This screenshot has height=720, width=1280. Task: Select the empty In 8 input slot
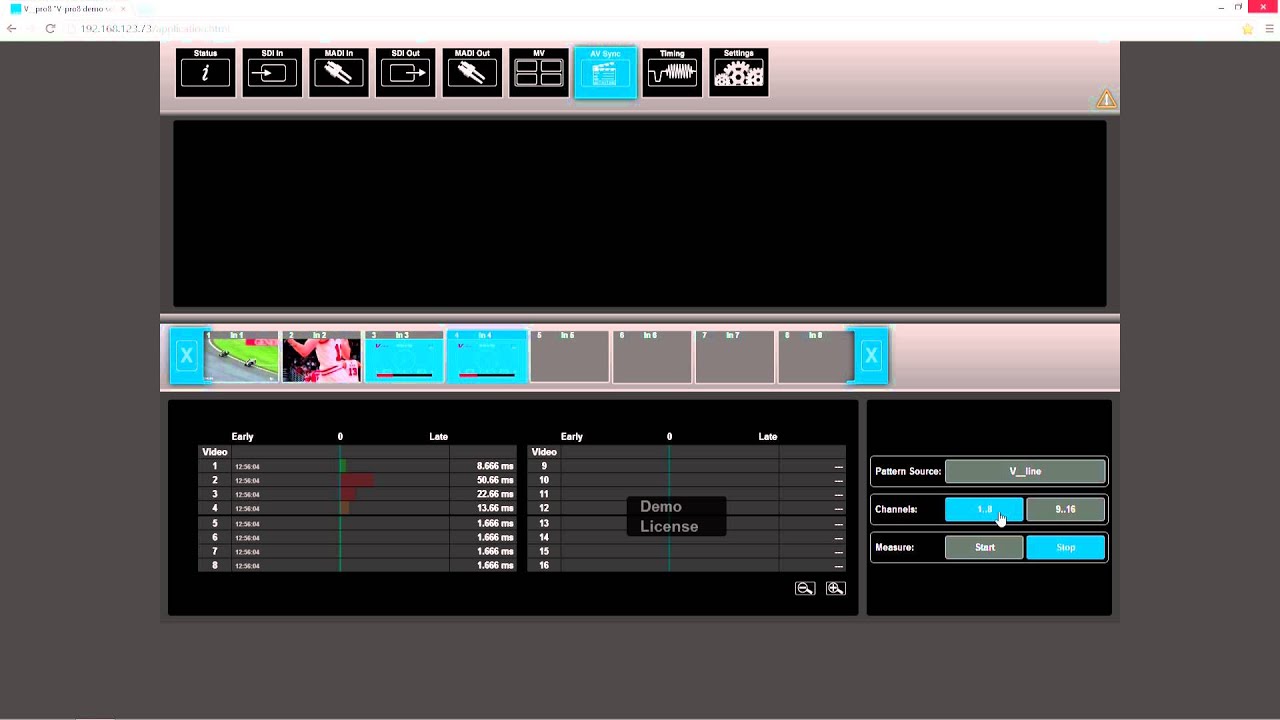click(x=816, y=357)
